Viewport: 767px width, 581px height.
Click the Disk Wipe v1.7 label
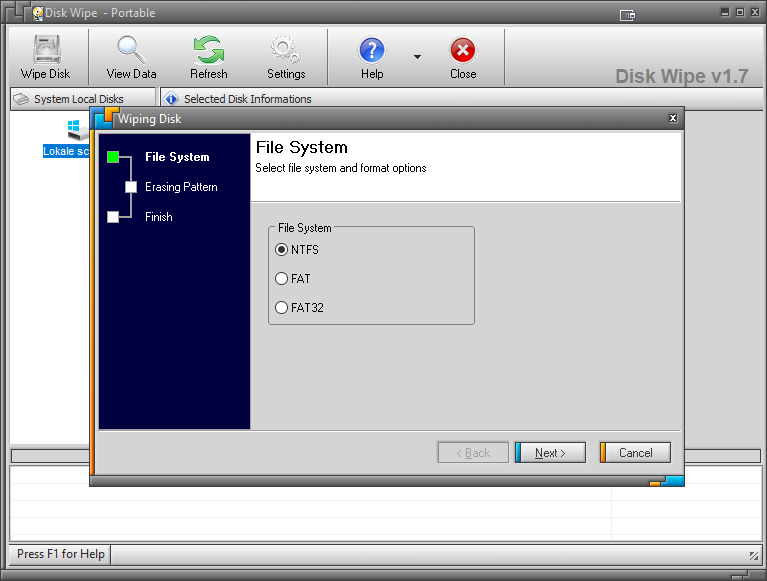click(681, 76)
